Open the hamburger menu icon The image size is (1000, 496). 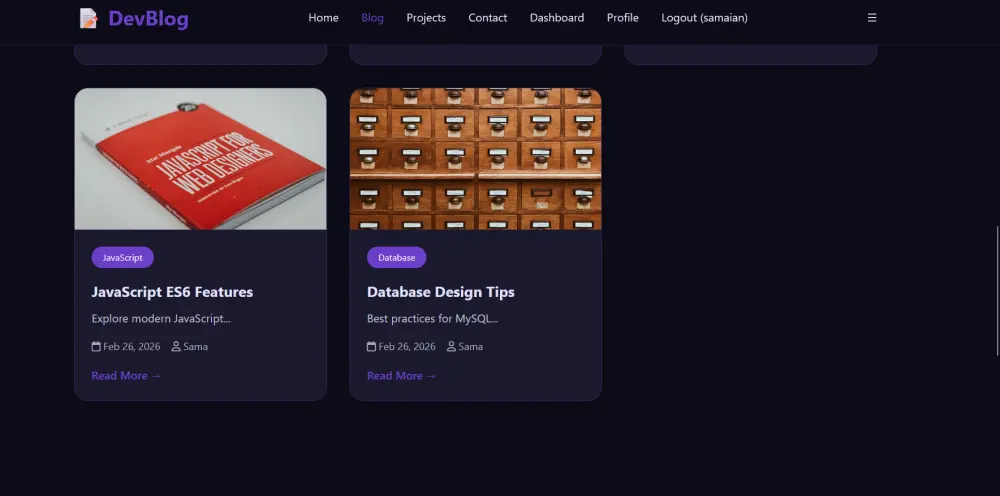click(872, 18)
